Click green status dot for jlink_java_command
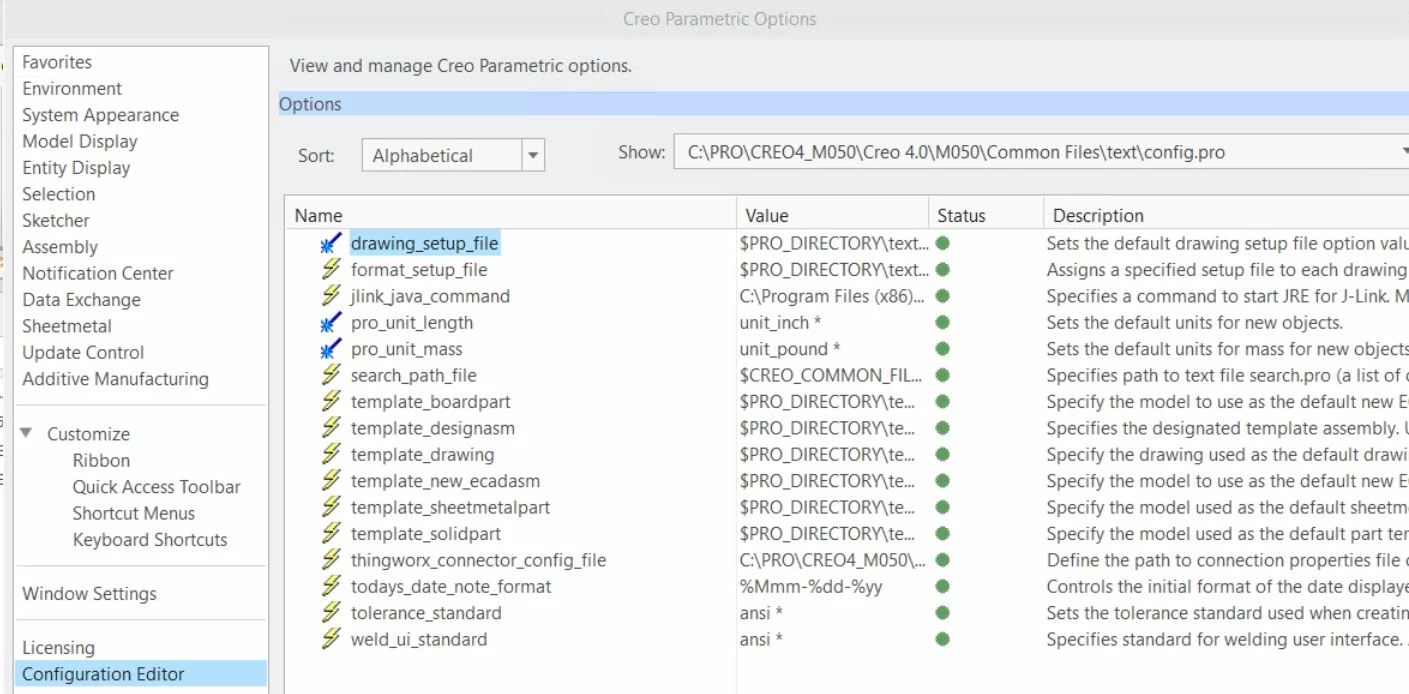Image resolution: width=1409 pixels, height=694 pixels. (x=942, y=296)
